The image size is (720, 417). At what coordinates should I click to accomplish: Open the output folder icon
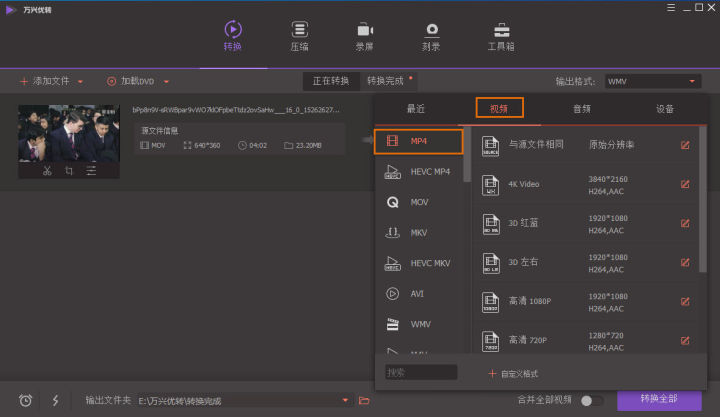(x=364, y=400)
